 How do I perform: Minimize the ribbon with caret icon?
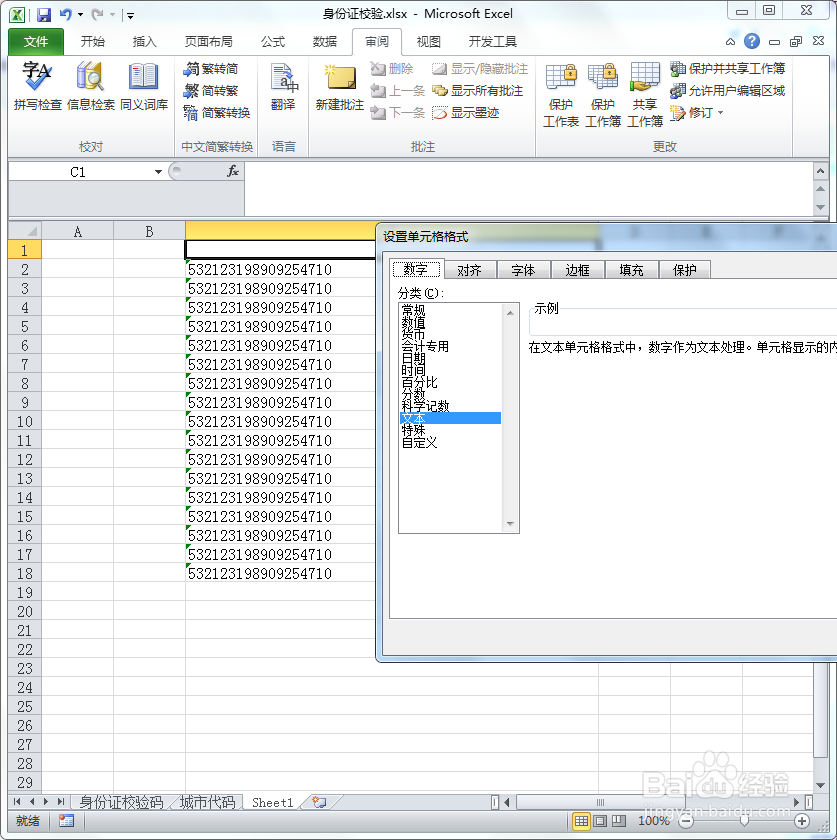[x=730, y=41]
